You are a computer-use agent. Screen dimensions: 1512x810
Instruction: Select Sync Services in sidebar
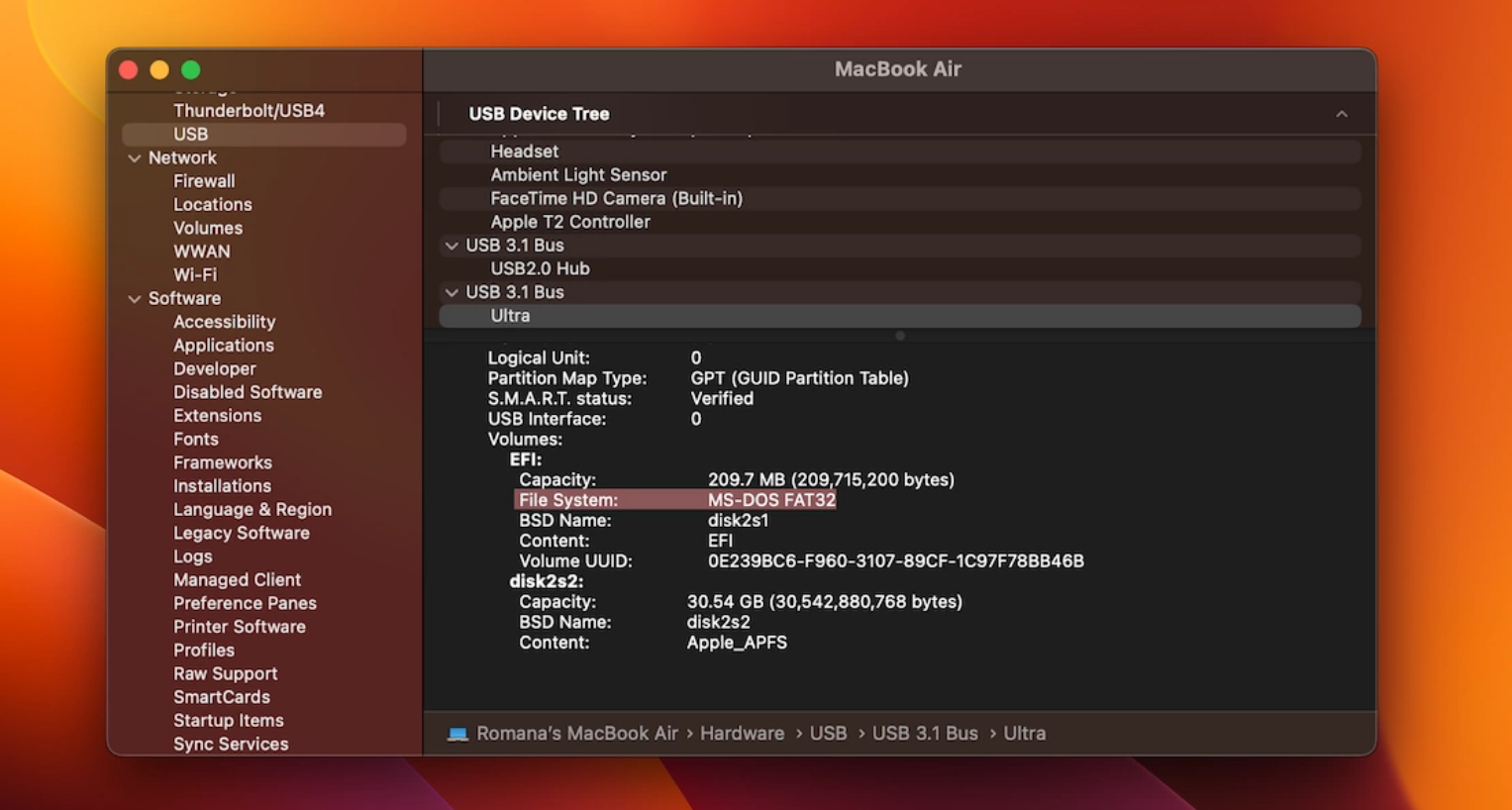231,745
